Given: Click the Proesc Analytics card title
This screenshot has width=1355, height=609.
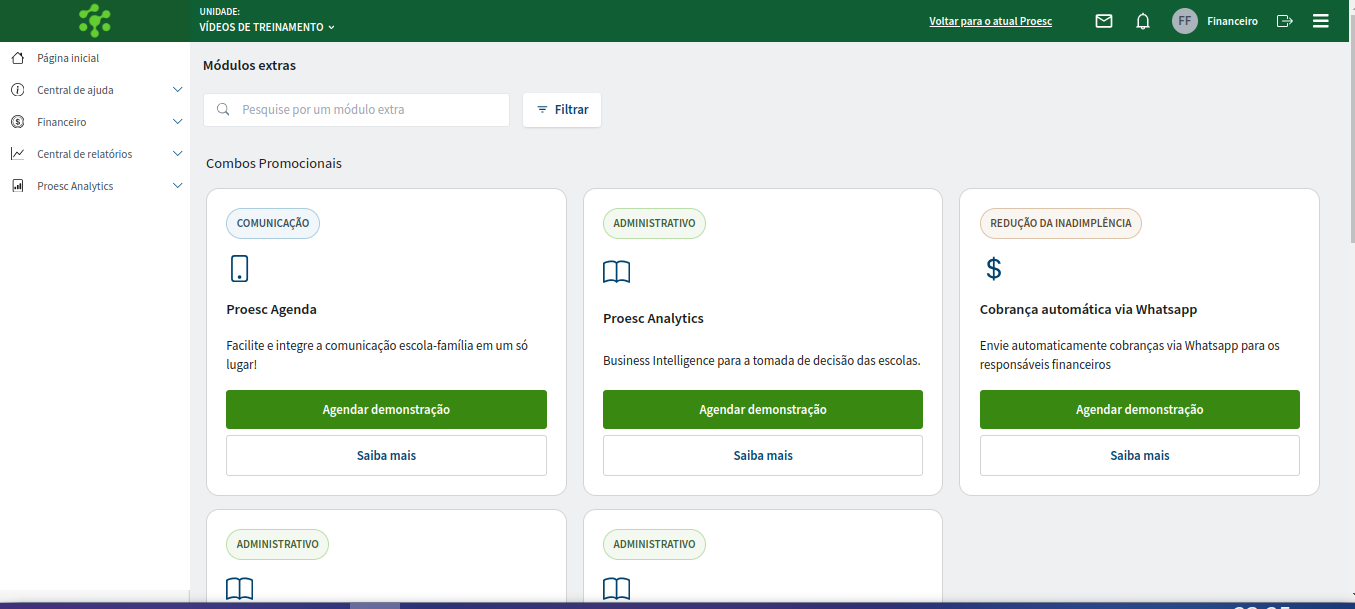Looking at the screenshot, I should pos(653,319).
